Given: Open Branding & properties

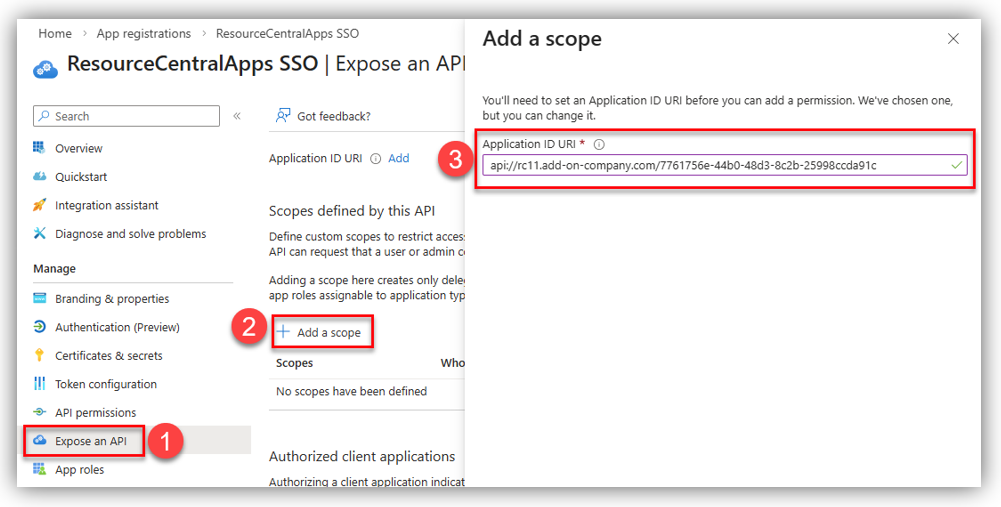Looking at the screenshot, I should pyautogui.click(x=112, y=299).
